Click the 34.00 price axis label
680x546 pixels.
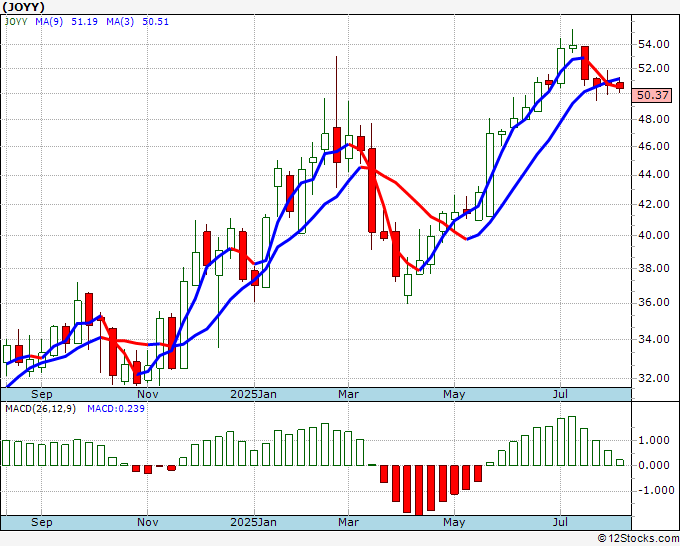[x=653, y=339]
